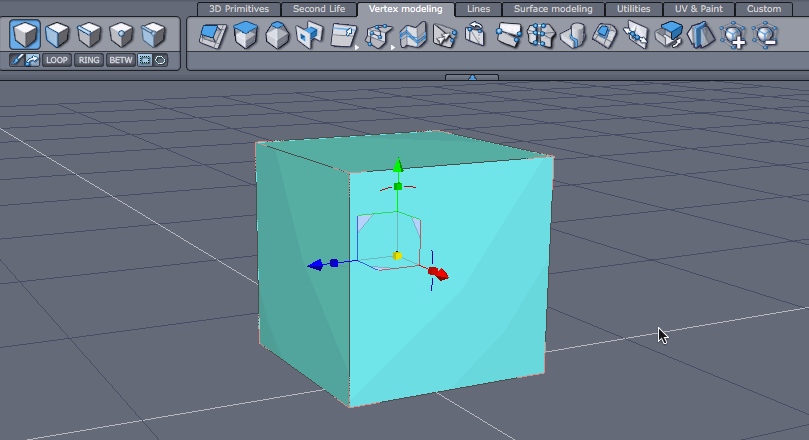
Task: Select the tool with white arrow and points
Action: click(444, 36)
